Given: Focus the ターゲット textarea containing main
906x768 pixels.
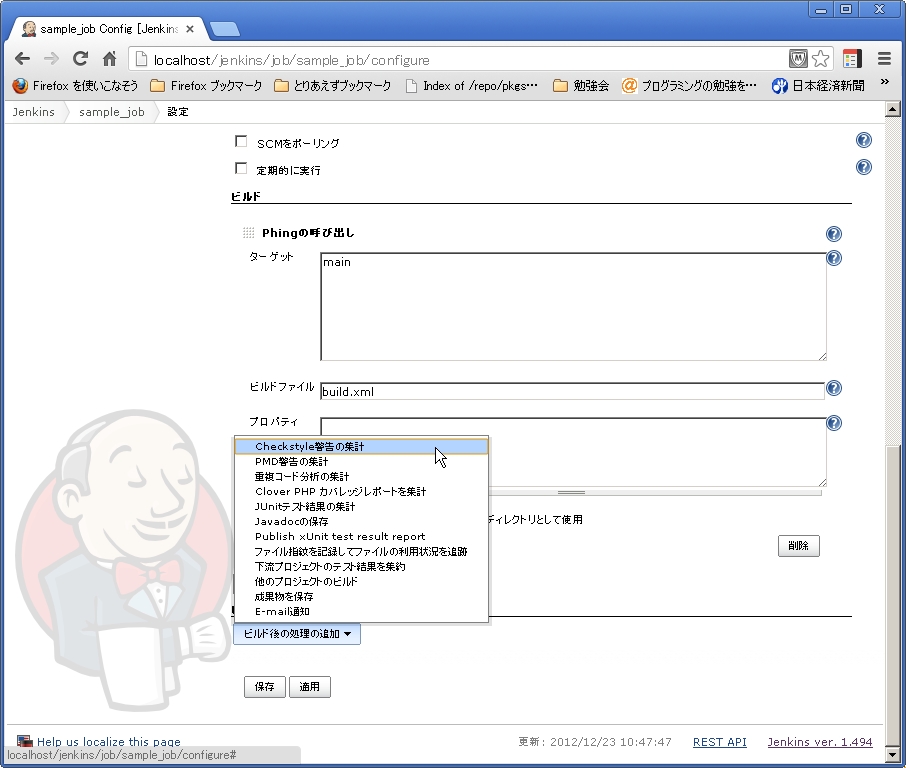Looking at the screenshot, I should (x=573, y=307).
